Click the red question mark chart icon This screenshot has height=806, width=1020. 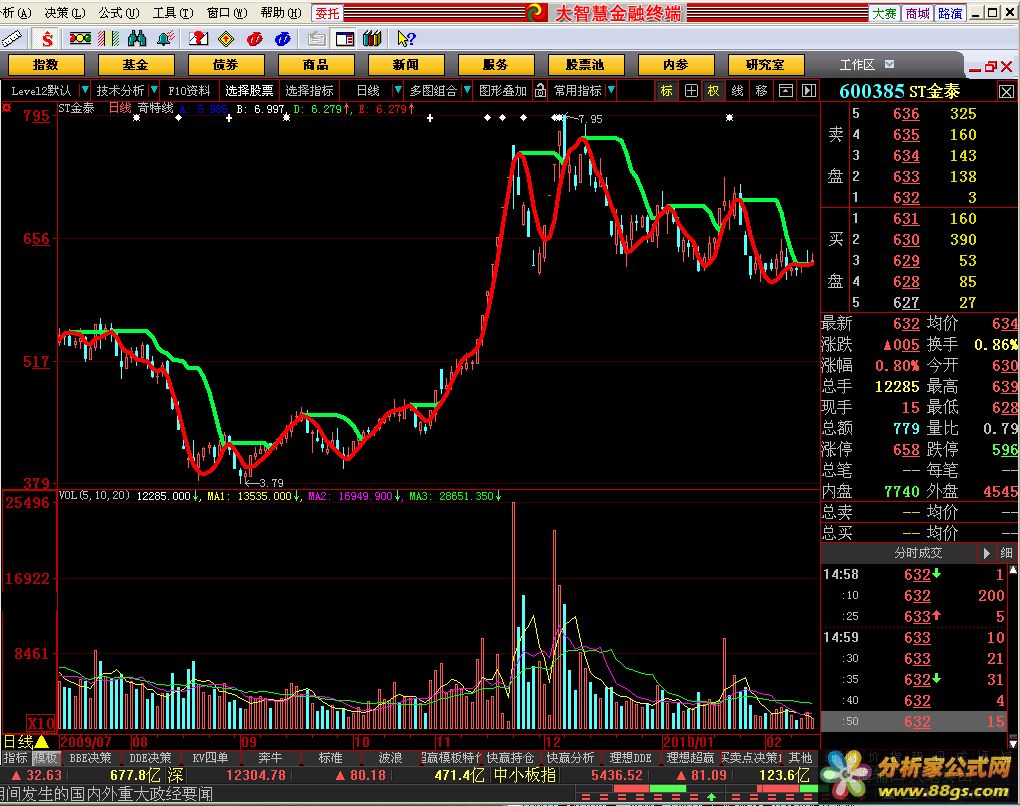click(x=198, y=39)
